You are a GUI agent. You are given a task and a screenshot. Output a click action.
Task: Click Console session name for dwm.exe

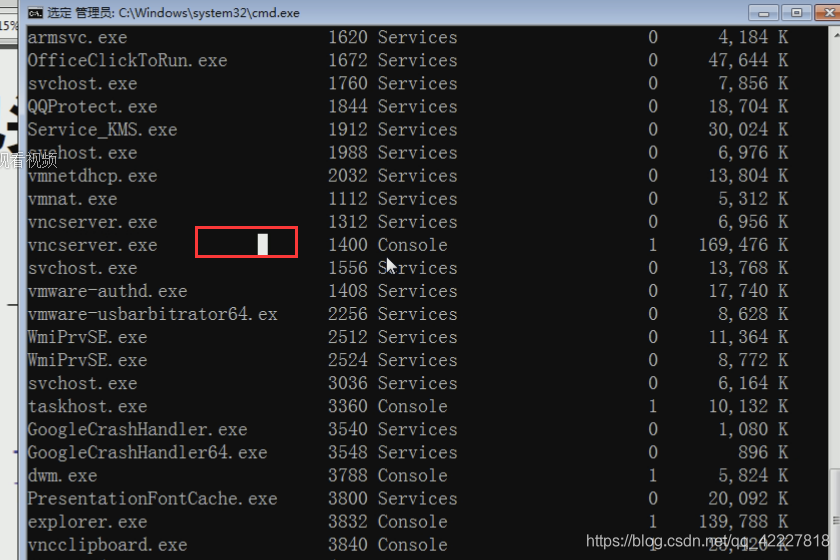(412, 475)
